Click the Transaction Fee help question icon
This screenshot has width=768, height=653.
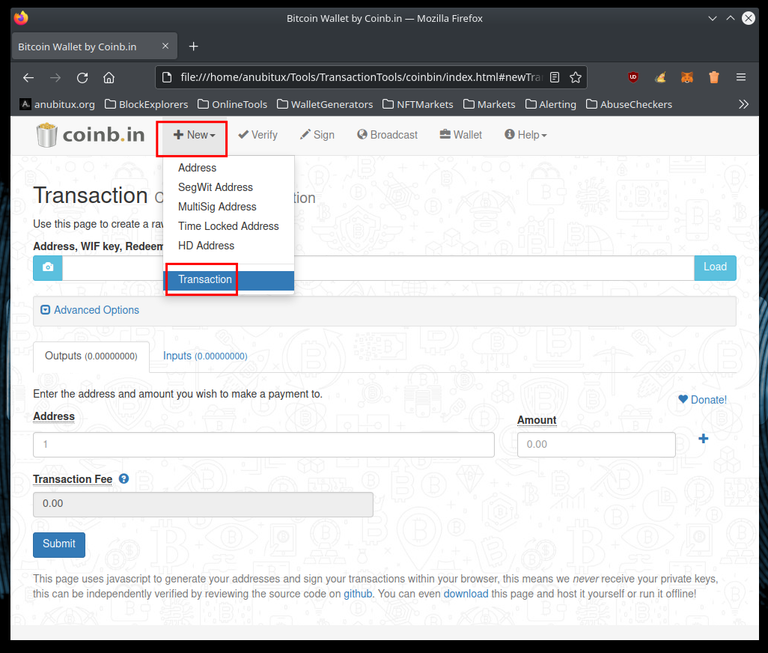[x=124, y=479]
